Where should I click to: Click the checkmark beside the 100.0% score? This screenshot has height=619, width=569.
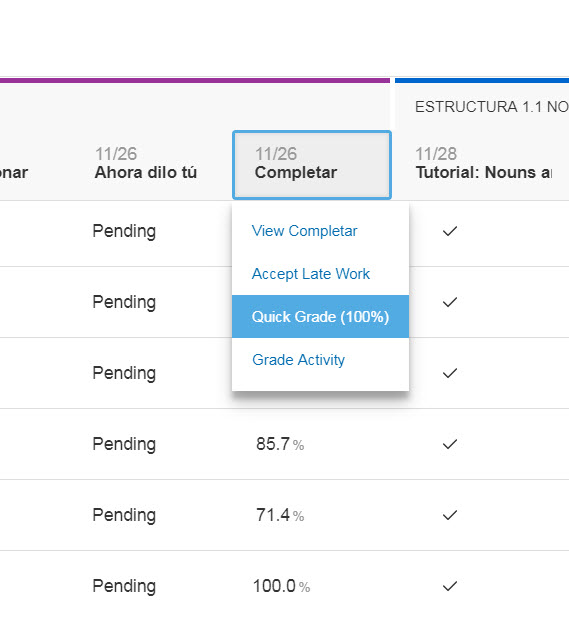click(450, 586)
